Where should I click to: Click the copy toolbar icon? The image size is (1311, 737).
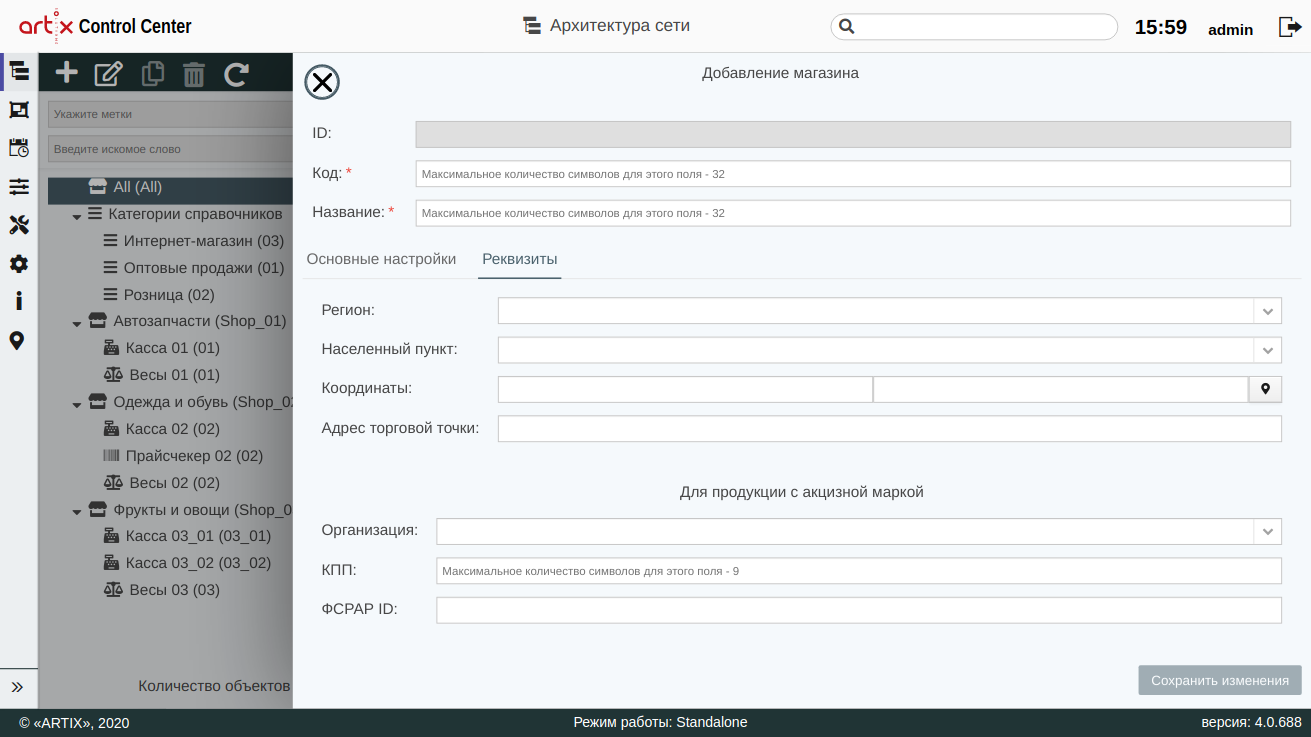pyautogui.click(x=153, y=73)
